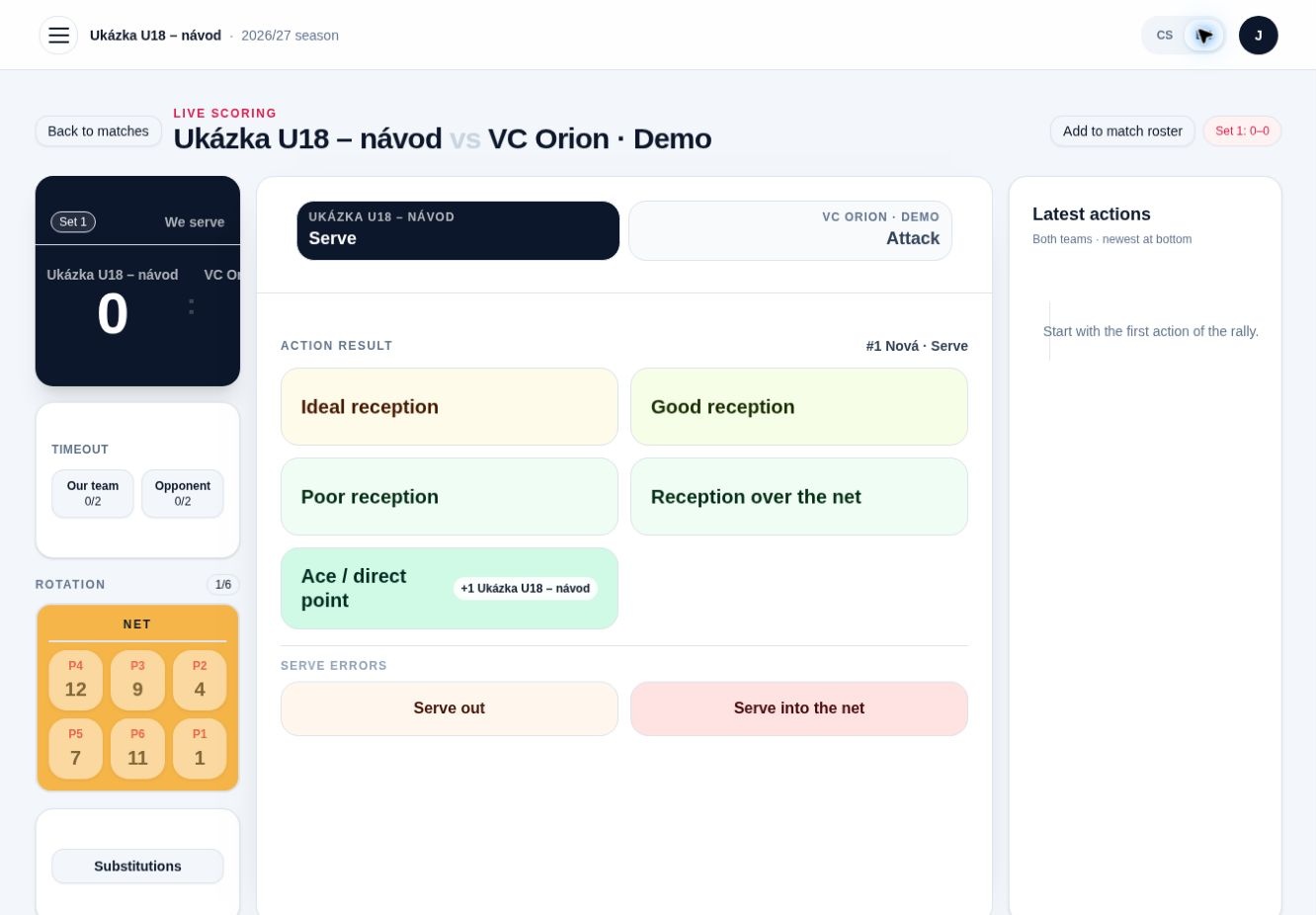This screenshot has width=1316, height=915.
Task: Click the Set 1 badge on the scoreboard
Action: click(x=73, y=222)
